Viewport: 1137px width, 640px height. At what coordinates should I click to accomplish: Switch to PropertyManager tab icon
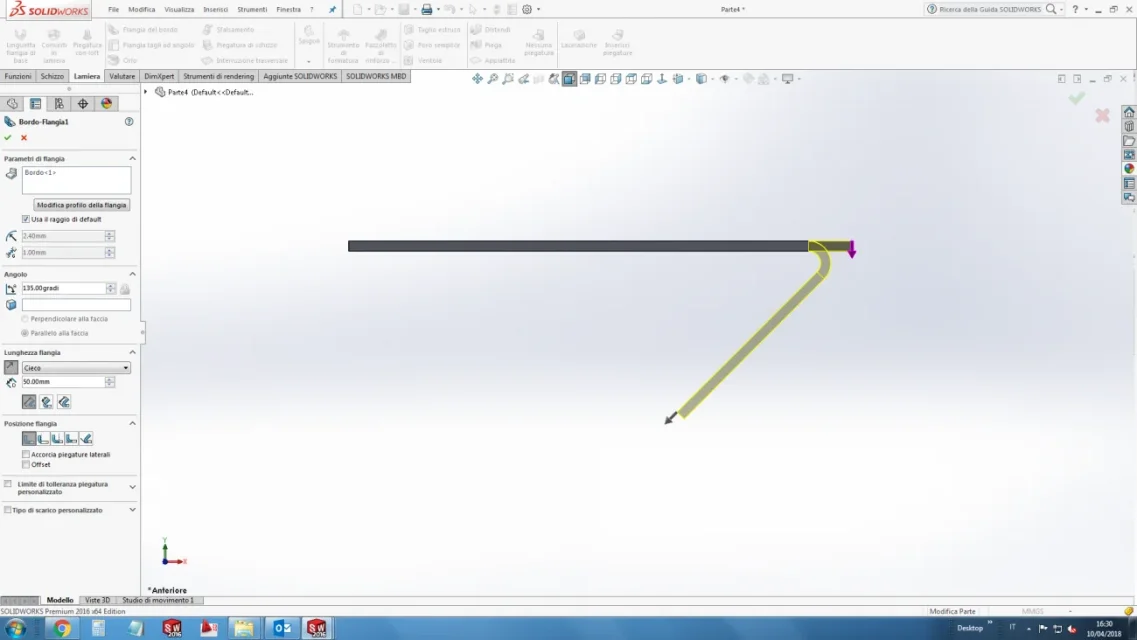[x=36, y=104]
